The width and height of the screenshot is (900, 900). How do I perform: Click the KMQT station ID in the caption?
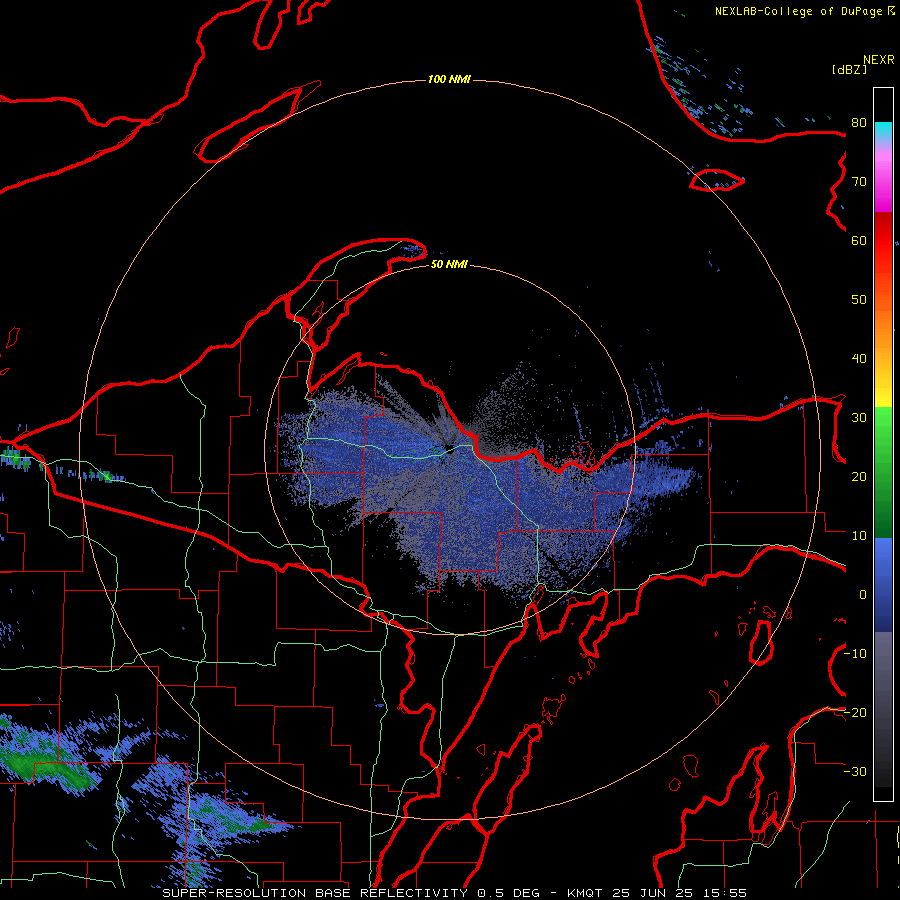pyautogui.click(x=585, y=893)
